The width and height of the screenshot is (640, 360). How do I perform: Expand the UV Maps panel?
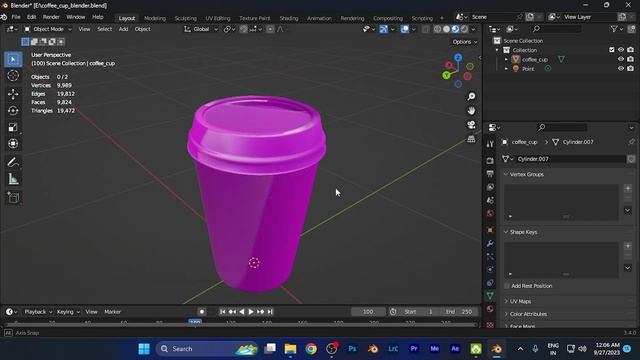[x=520, y=302]
